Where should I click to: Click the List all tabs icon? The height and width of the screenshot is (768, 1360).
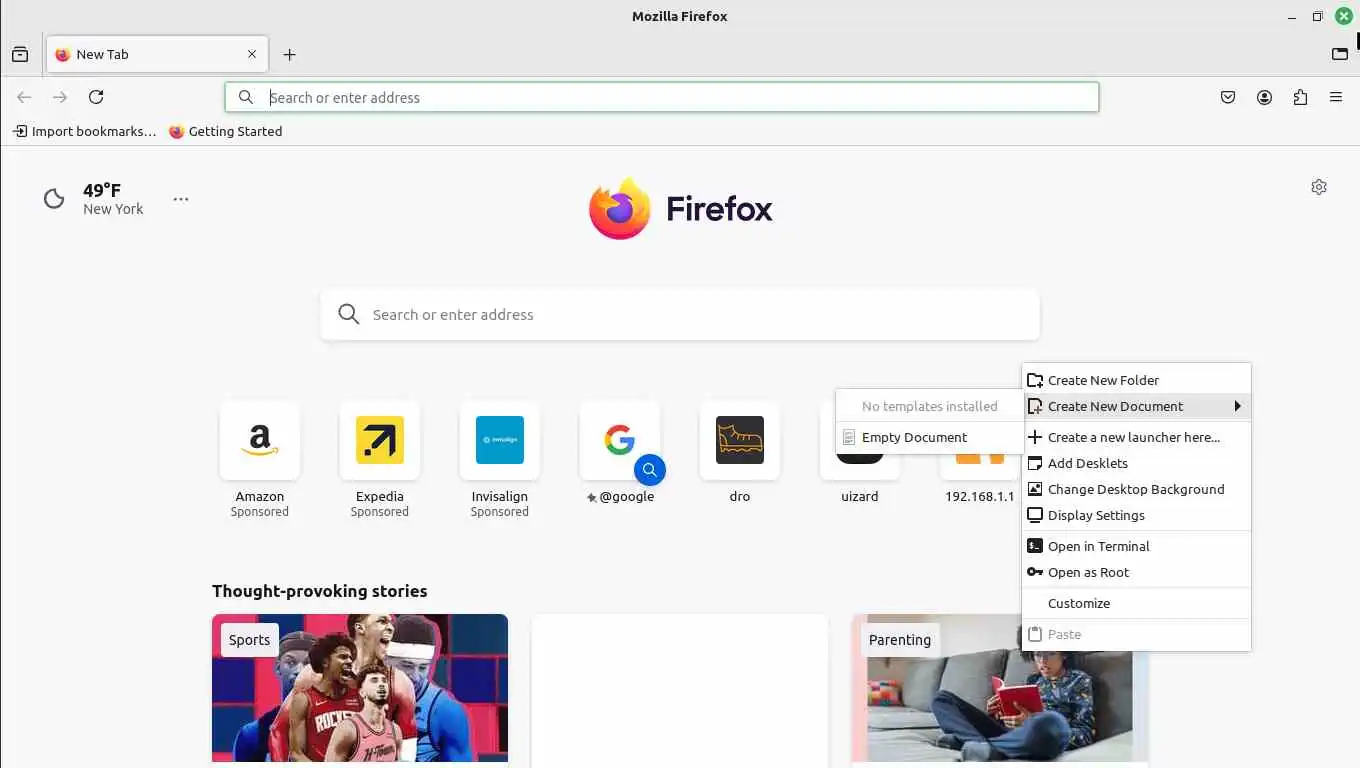click(x=1339, y=55)
